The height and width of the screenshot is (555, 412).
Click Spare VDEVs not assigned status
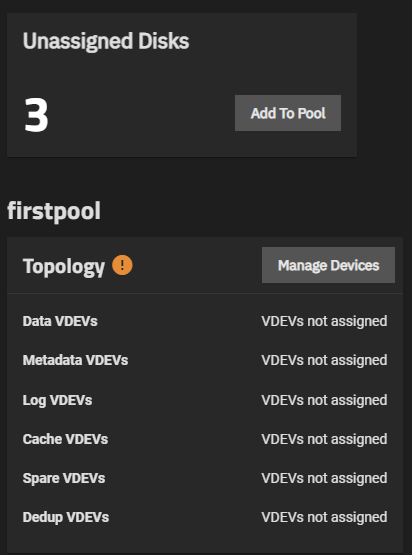click(324, 478)
